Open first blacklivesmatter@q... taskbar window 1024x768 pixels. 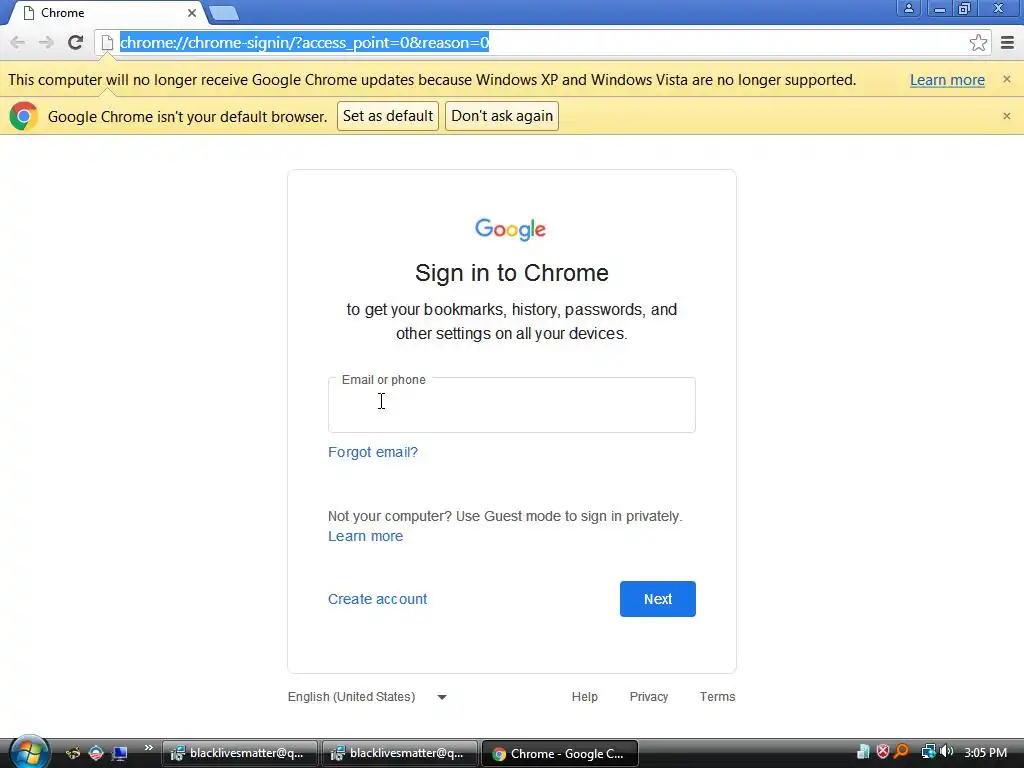[x=240, y=754]
